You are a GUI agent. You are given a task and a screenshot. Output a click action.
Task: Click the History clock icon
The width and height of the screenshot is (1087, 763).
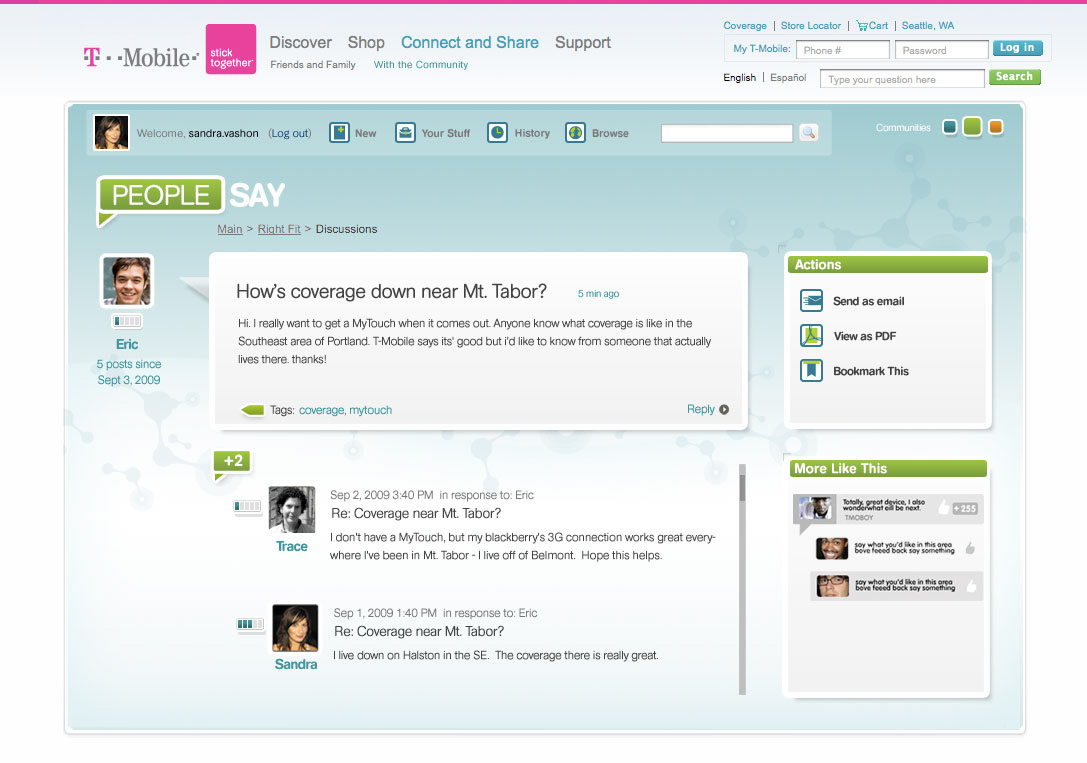(x=497, y=132)
